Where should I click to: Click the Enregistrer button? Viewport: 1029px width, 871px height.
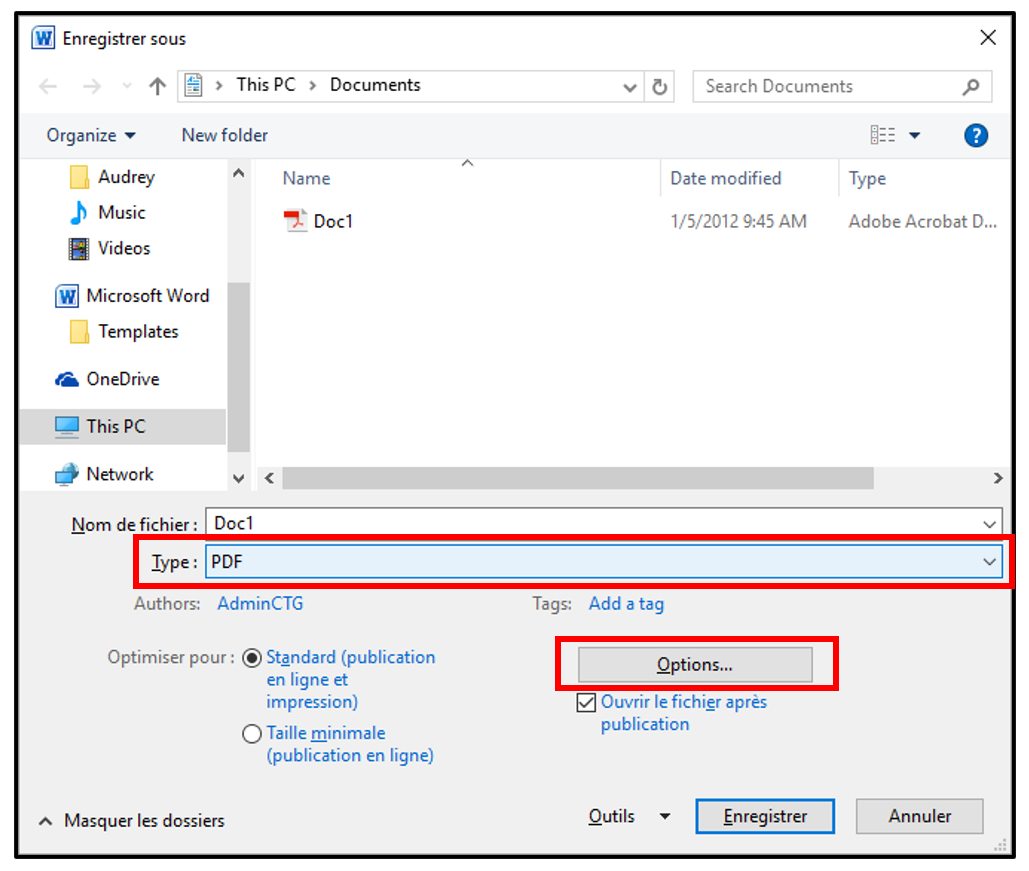click(x=765, y=817)
